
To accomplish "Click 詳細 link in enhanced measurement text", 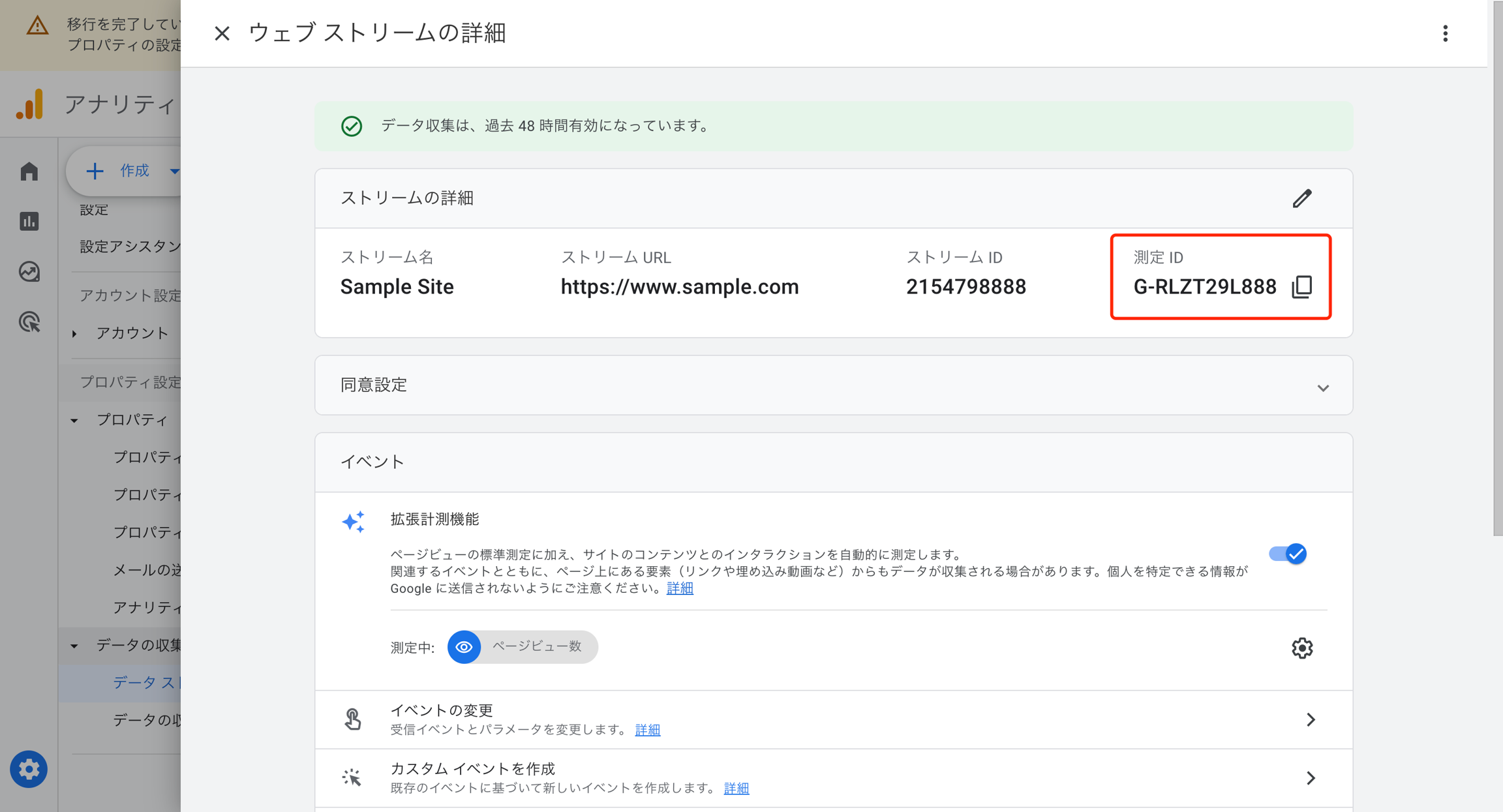I will 679,588.
